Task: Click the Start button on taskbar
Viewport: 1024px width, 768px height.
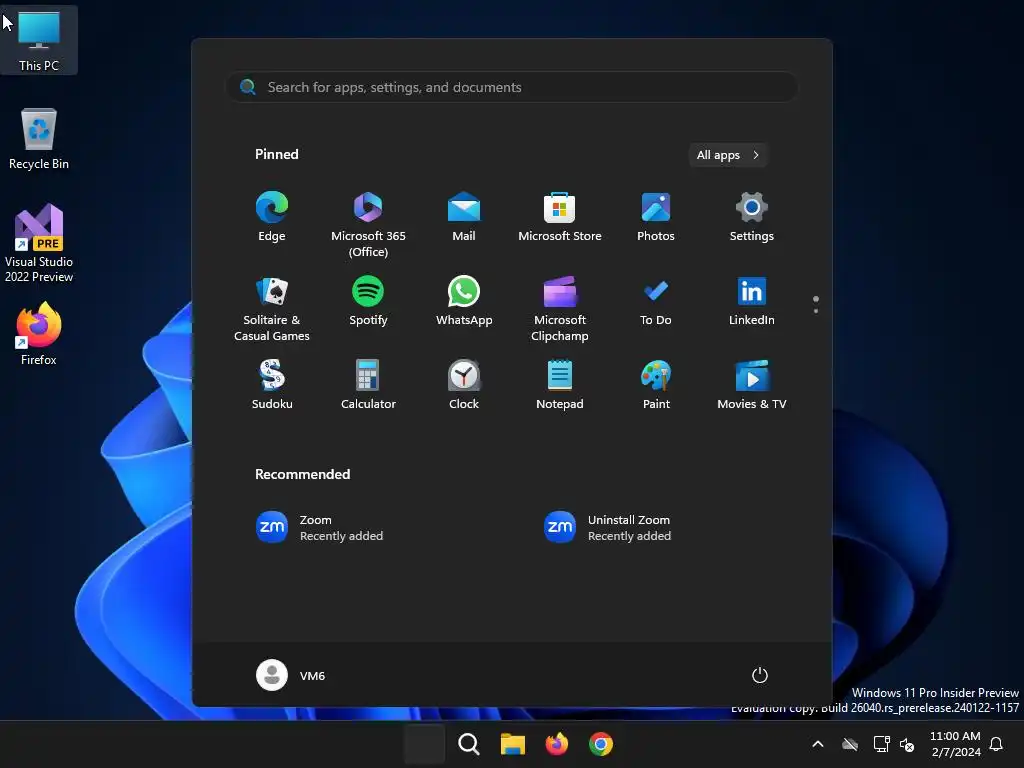Action: 424,744
